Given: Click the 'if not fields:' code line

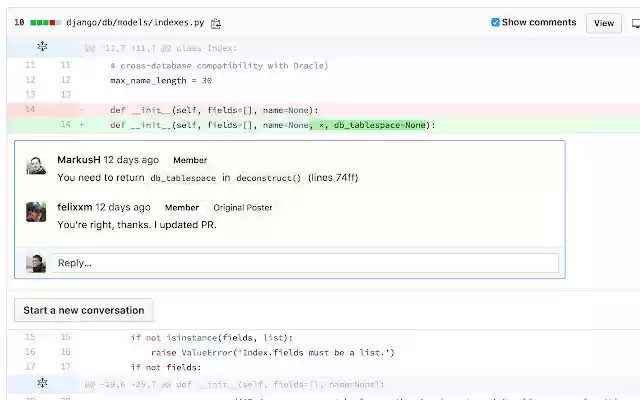Looking at the screenshot, I should click(x=166, y=367).
